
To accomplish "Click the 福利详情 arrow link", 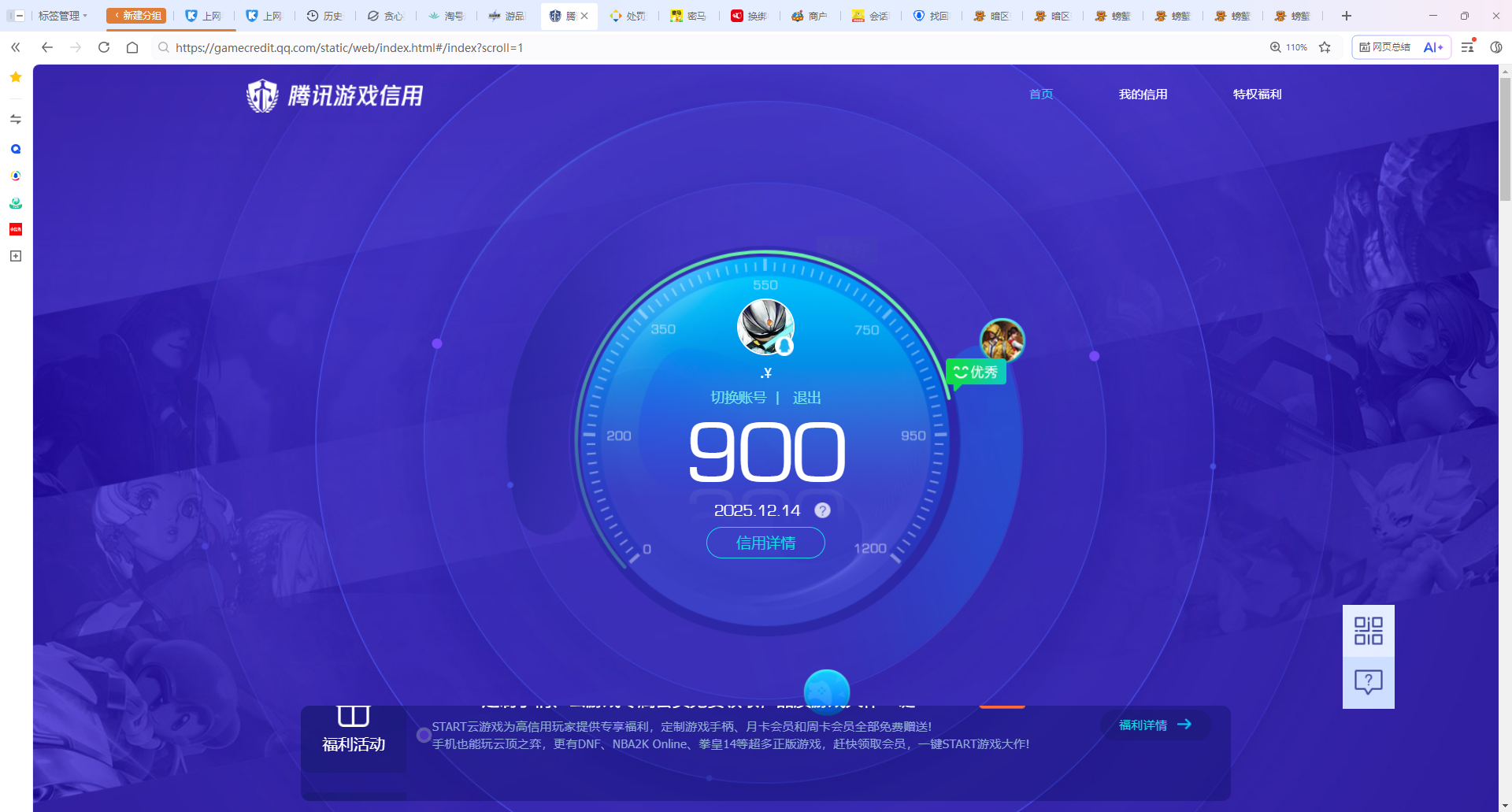I will pos(1154,724).
